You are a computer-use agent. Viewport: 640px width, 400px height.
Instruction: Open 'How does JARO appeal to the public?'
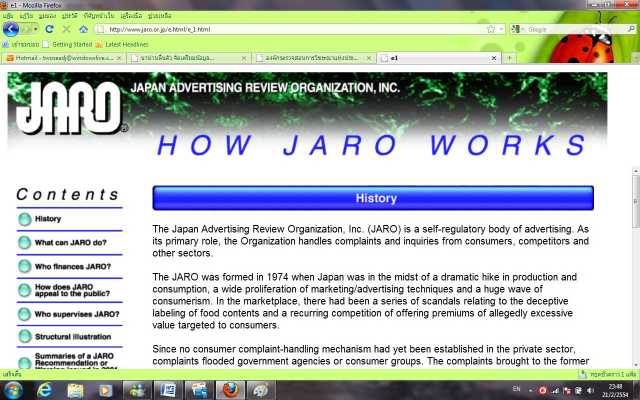(x=72, y=290)
